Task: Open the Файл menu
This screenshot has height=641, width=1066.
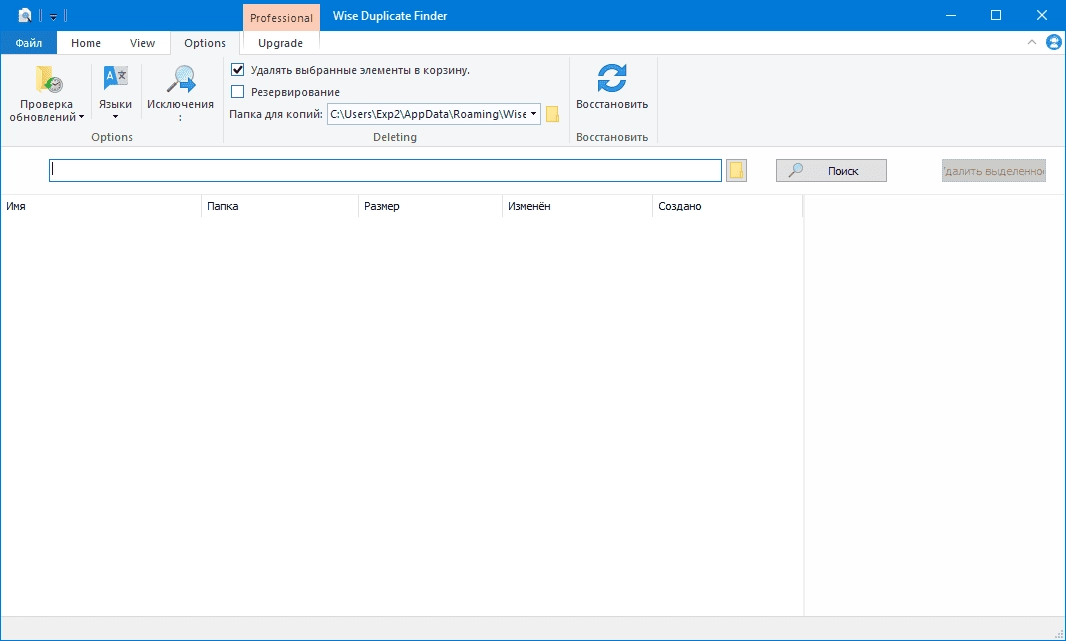Action: tap(29, 43)
